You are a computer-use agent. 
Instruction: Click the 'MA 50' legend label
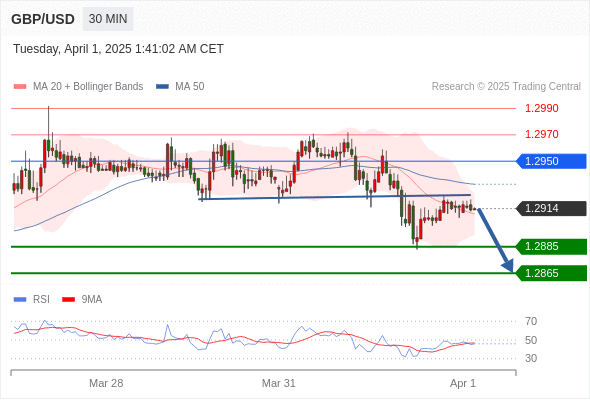point(190,87)
